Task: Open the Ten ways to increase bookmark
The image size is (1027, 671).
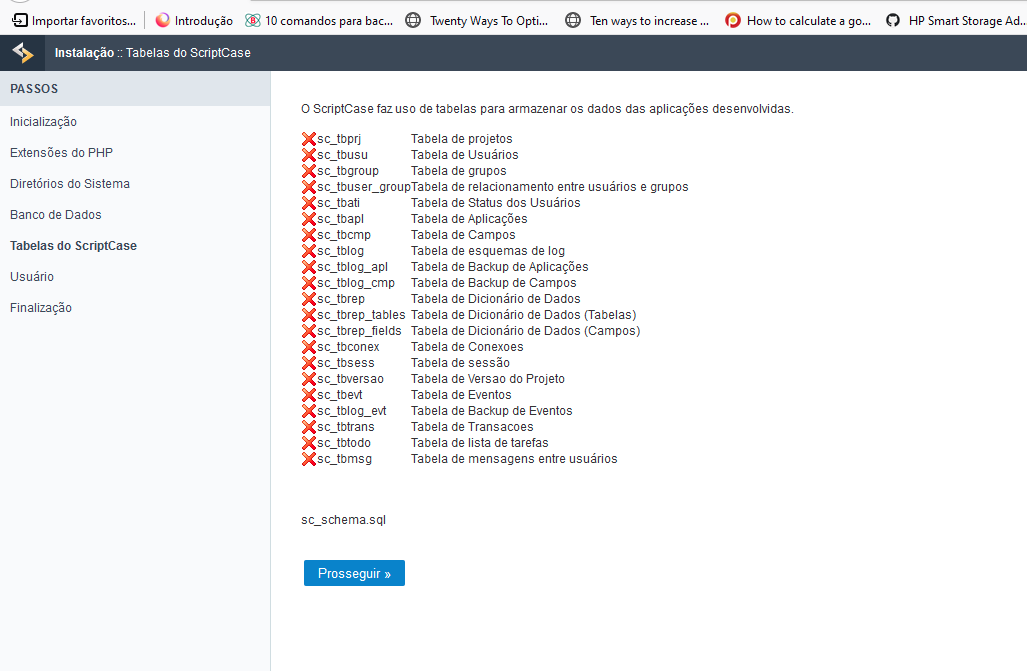Action: tap(637, 20)
